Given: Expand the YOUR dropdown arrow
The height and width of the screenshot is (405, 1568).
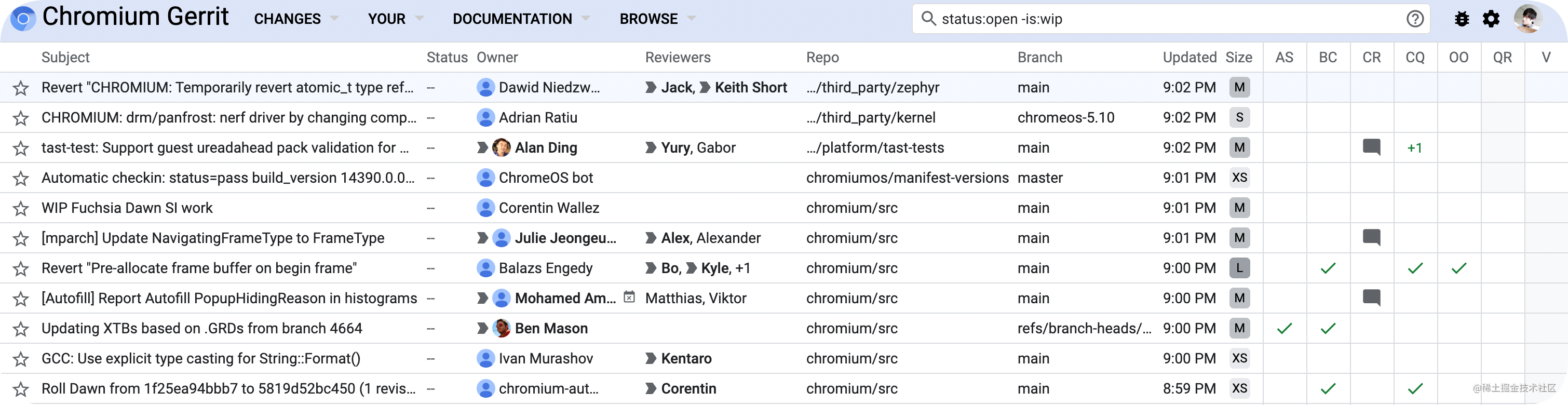Looking at the screenshot, I should click(x=419, y=19).
